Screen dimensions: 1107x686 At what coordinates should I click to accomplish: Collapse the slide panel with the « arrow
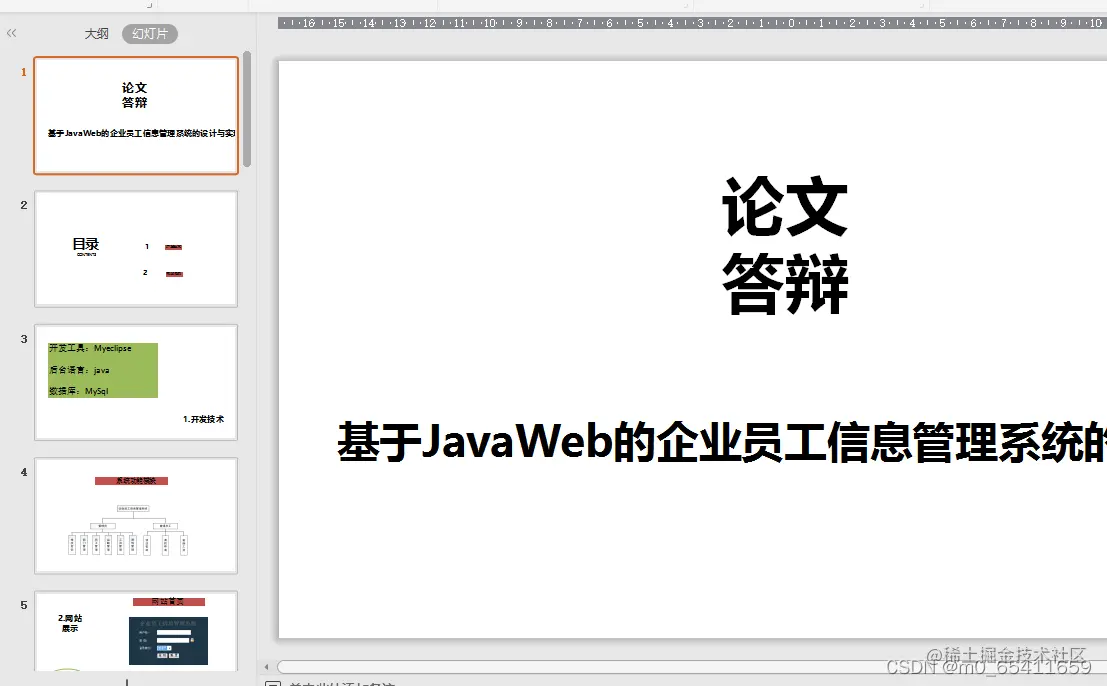(11, 32)
